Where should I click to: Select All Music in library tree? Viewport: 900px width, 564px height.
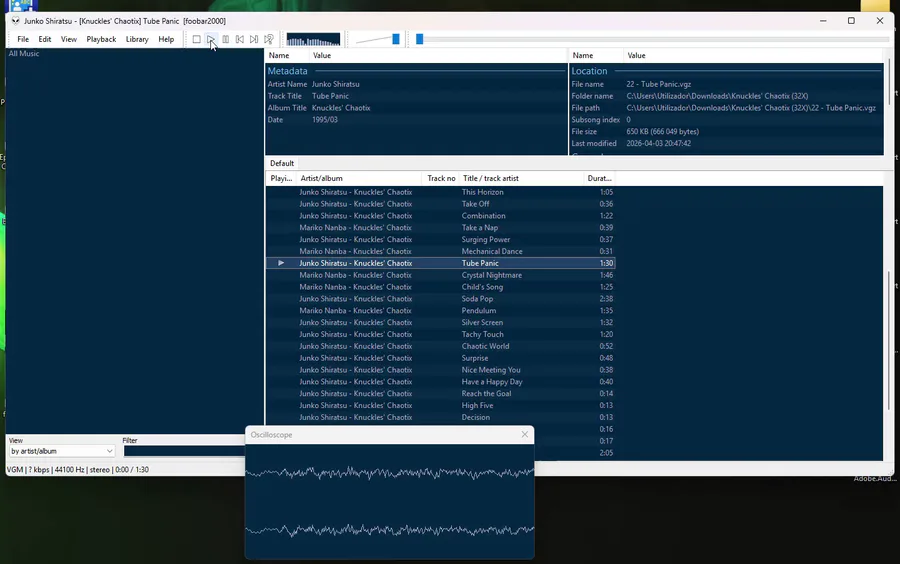coord(24,53)
